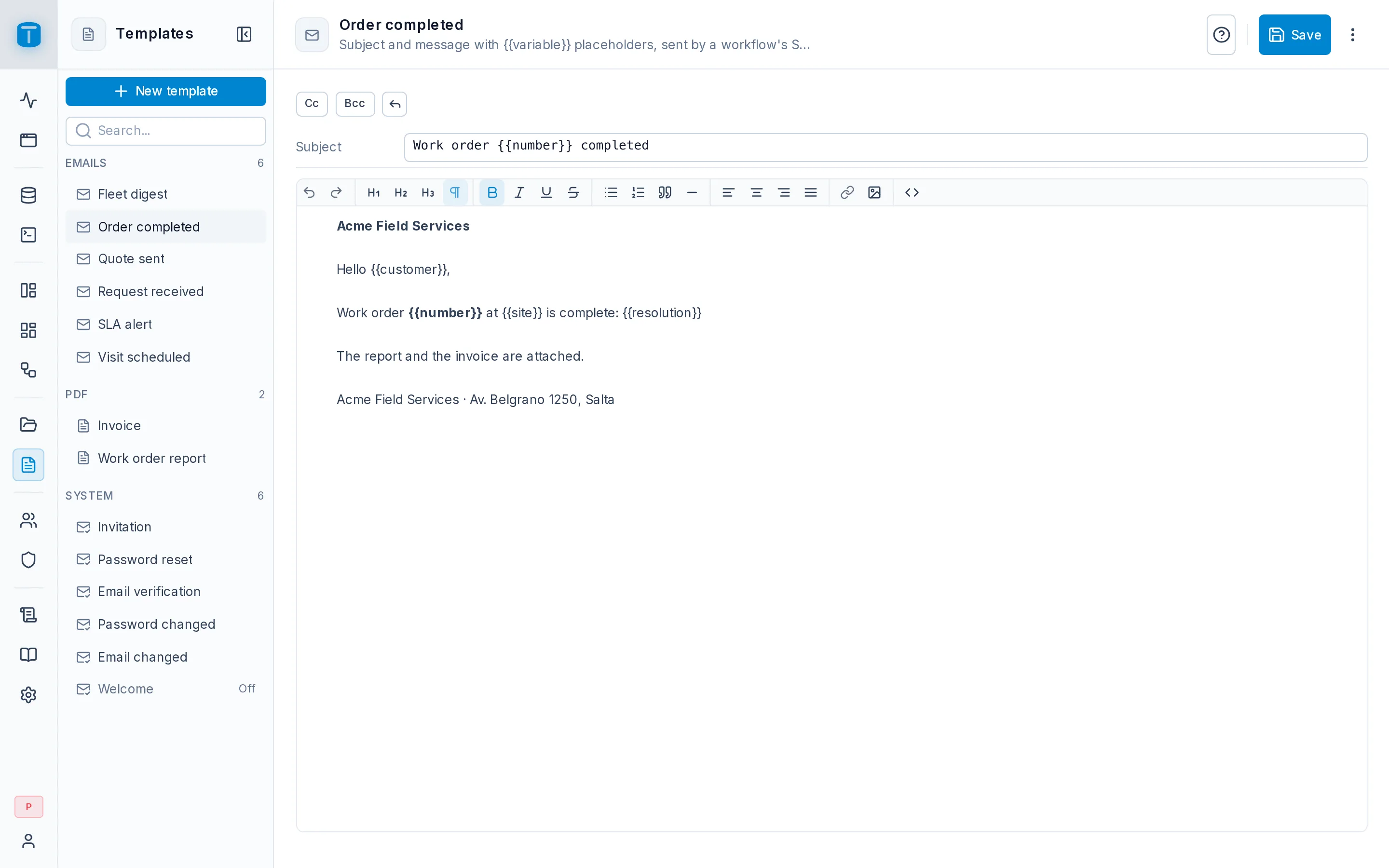The height and width of the screenshot is (868, 1389).
Task: Open the Email verification template
Action: point(166,592)
